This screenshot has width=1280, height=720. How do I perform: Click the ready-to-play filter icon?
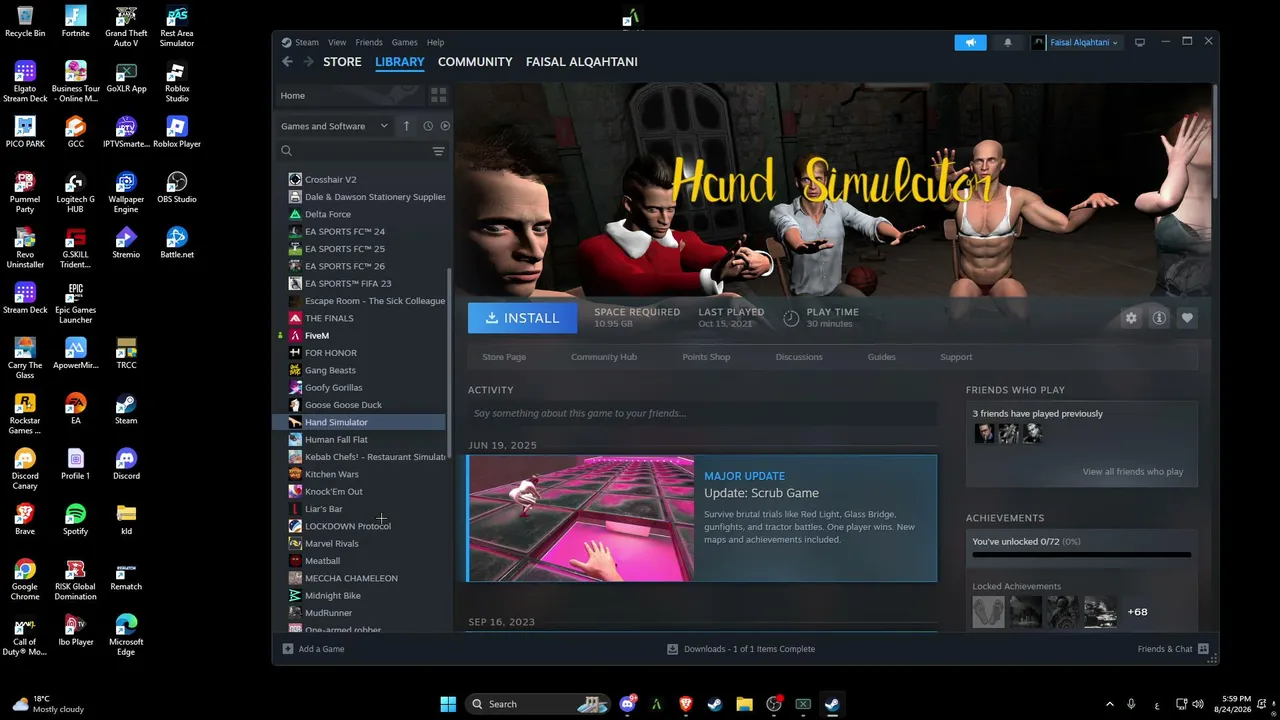(445, 126)
